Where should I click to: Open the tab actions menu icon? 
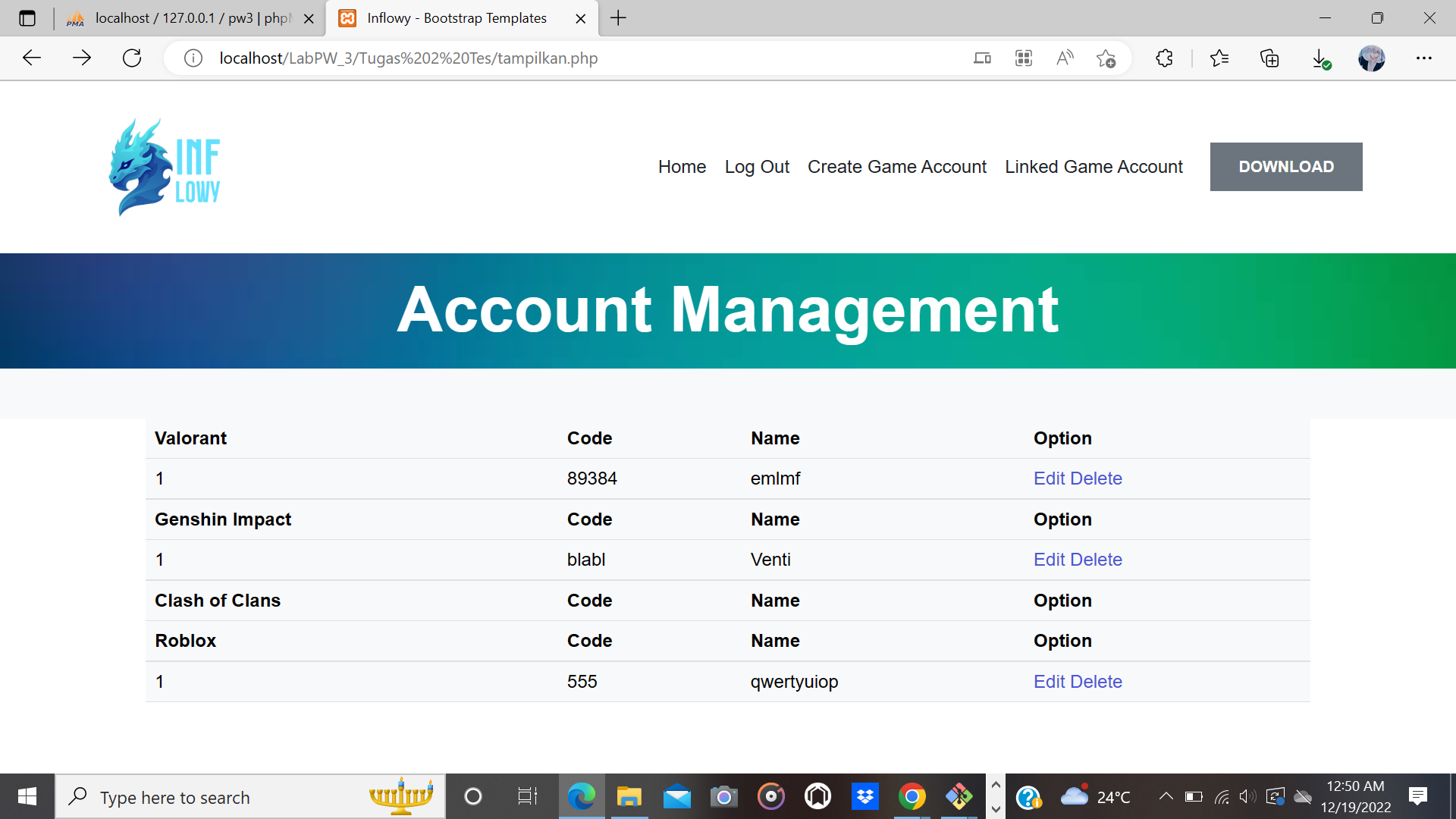(x=27, y=18)
